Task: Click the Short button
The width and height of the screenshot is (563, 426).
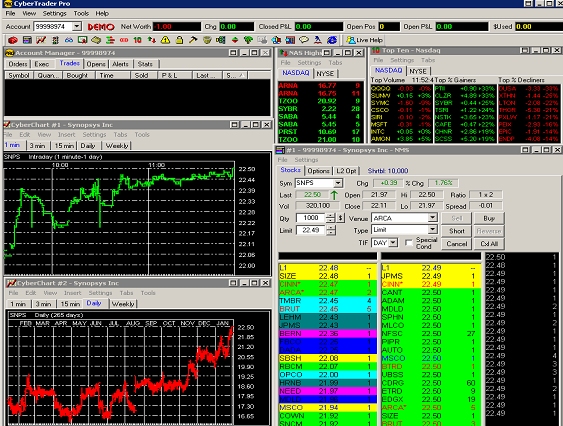Action: click(x=457, y=231)
